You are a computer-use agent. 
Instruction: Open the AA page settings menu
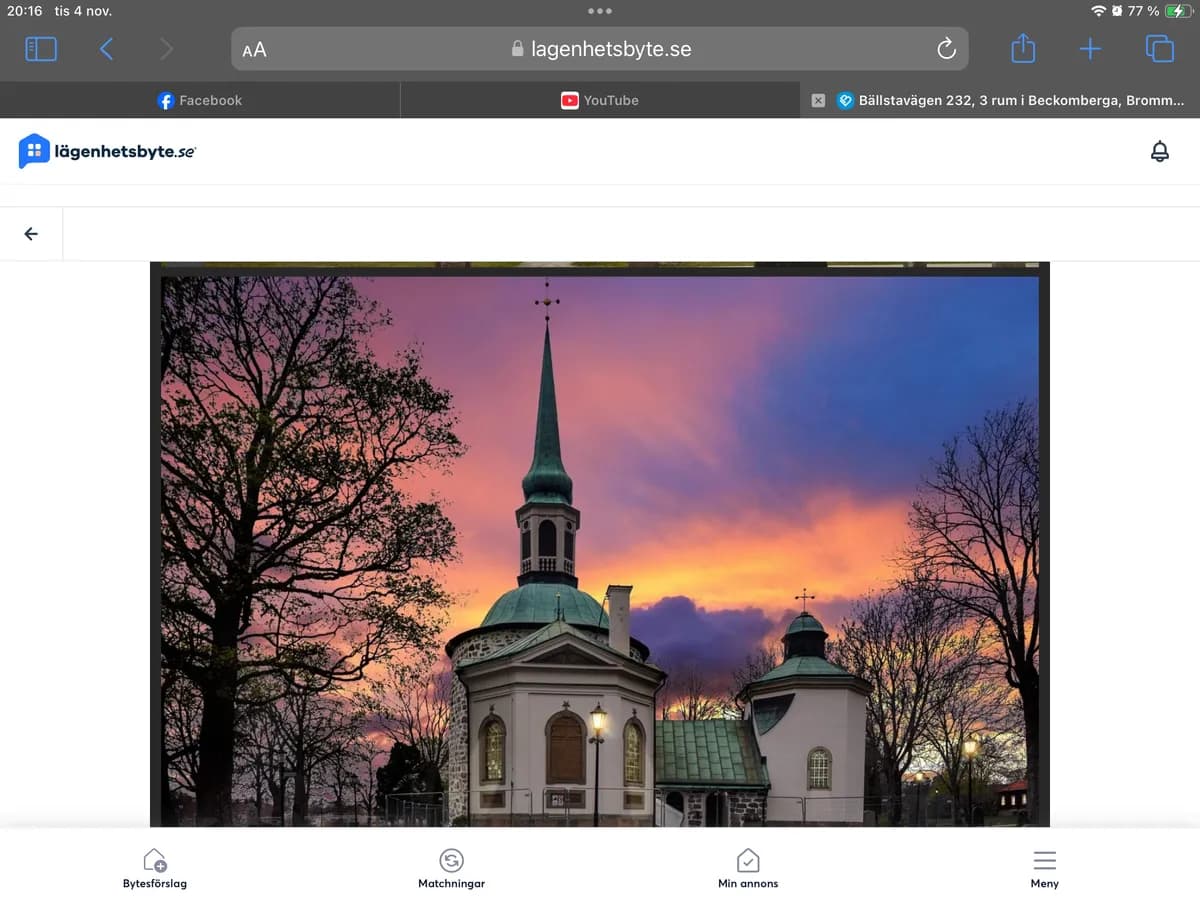click(x=254, y=49)
